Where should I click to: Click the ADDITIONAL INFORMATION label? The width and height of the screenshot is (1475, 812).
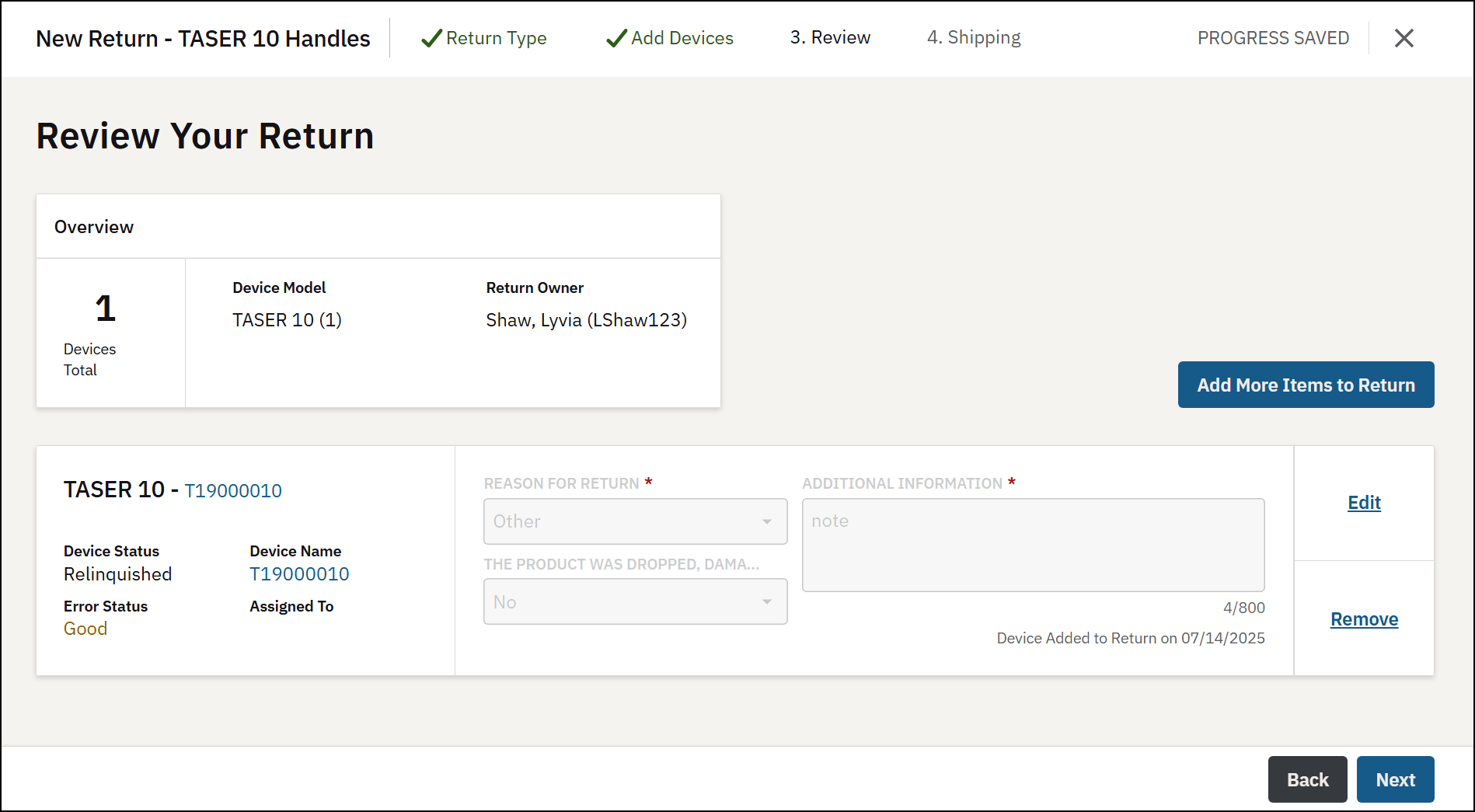coord(901,483)
